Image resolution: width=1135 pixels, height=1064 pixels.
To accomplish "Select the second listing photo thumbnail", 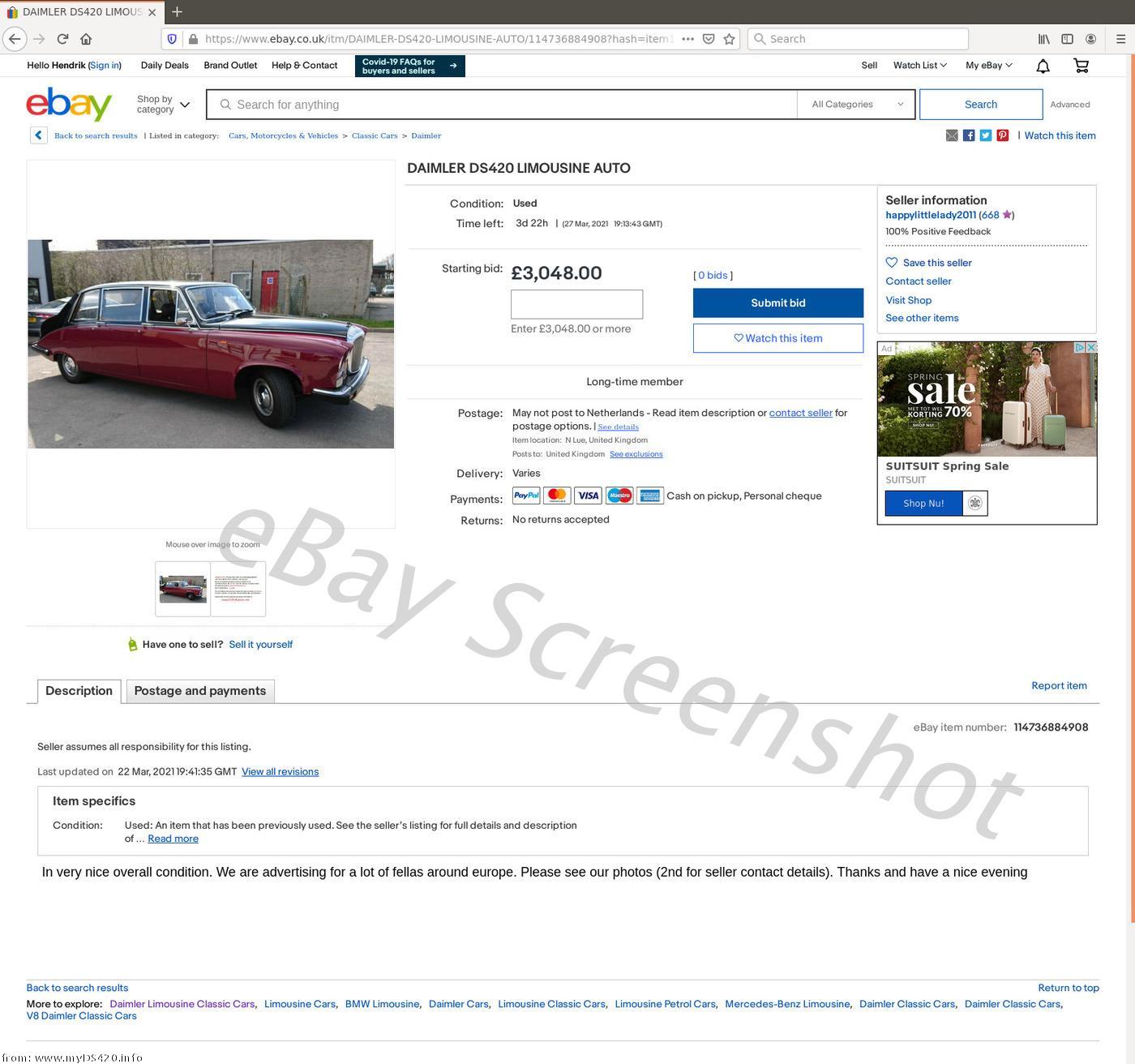I will click(238, 589).
